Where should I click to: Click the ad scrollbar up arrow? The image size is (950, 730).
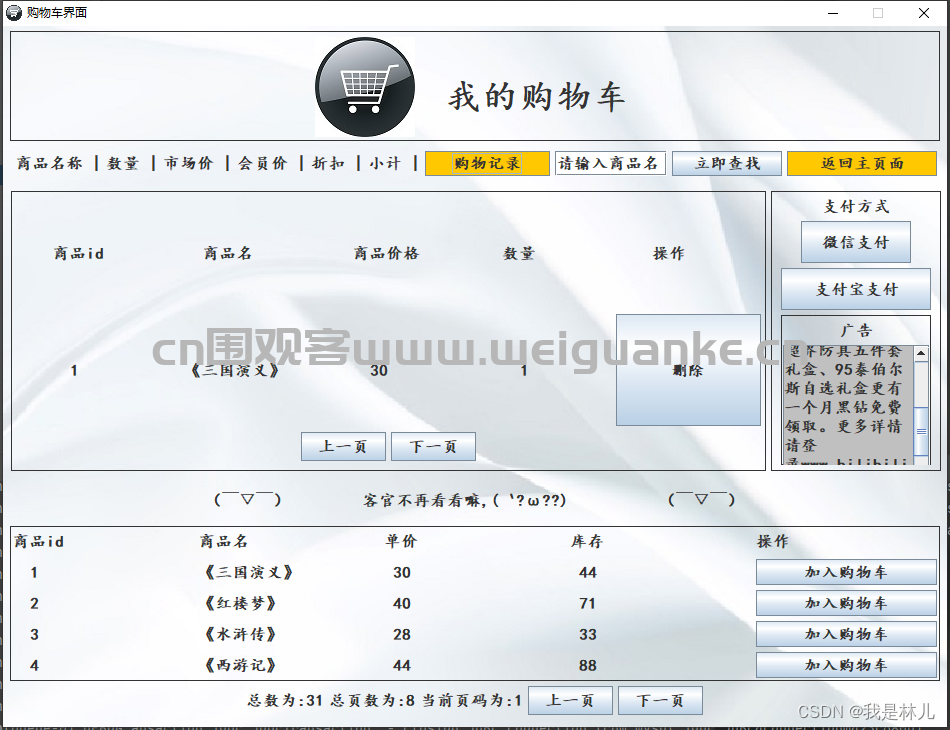coord(921,353)
